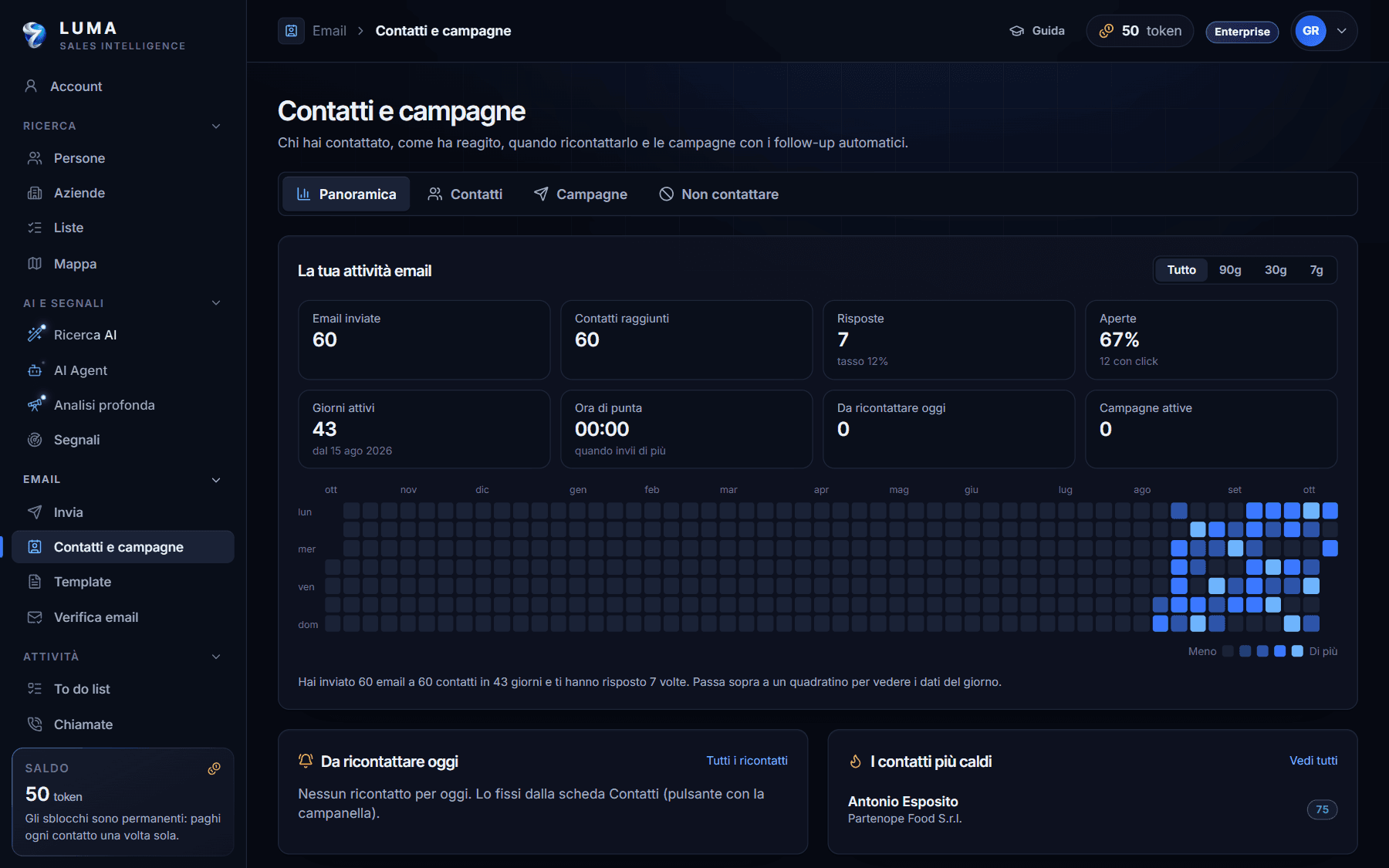
Task: Collapse the Email sidebar section
Action: (x=216, y=480)
